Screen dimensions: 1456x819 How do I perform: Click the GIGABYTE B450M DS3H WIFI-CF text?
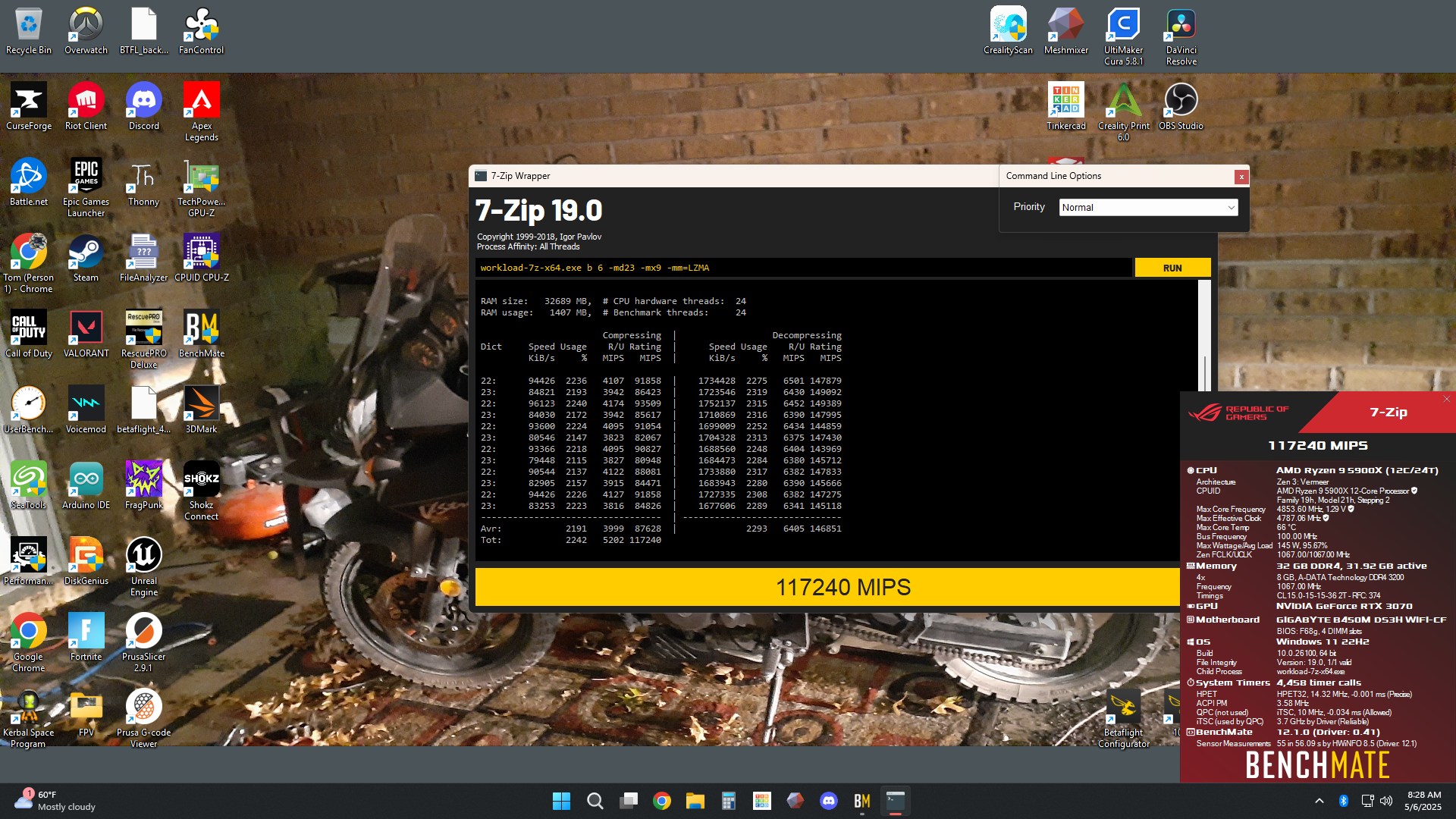pyautogui.click(x=1361, y=620)
